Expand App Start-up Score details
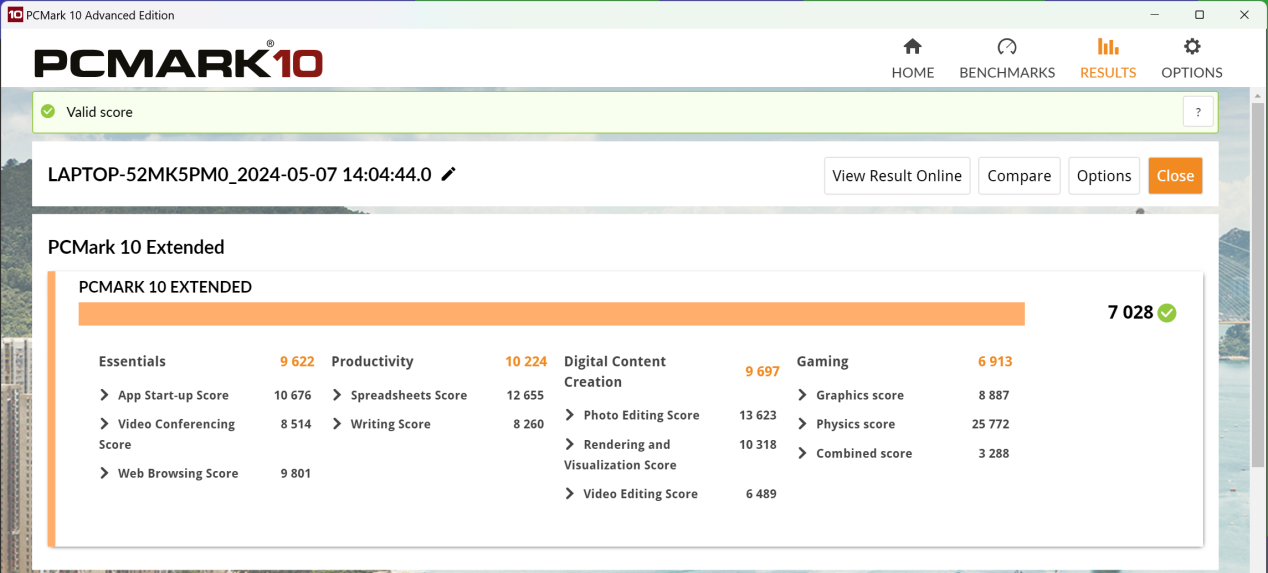Screen dimensions: 1268x573 pos(105,396)
